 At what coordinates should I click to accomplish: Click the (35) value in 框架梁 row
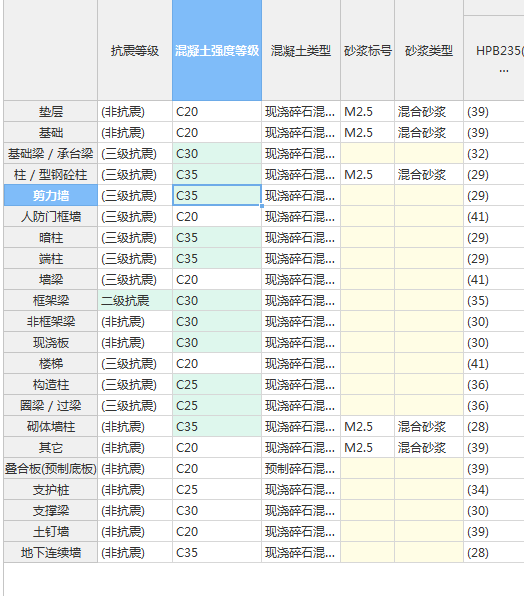[x=494, y=301]
